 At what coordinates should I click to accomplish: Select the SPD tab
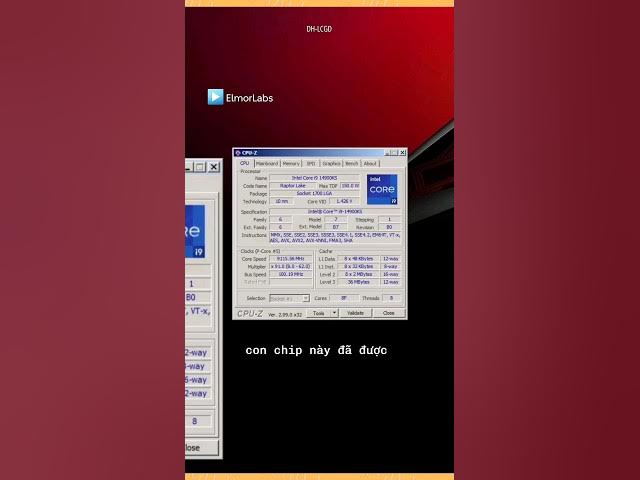[x=311, y=163]
